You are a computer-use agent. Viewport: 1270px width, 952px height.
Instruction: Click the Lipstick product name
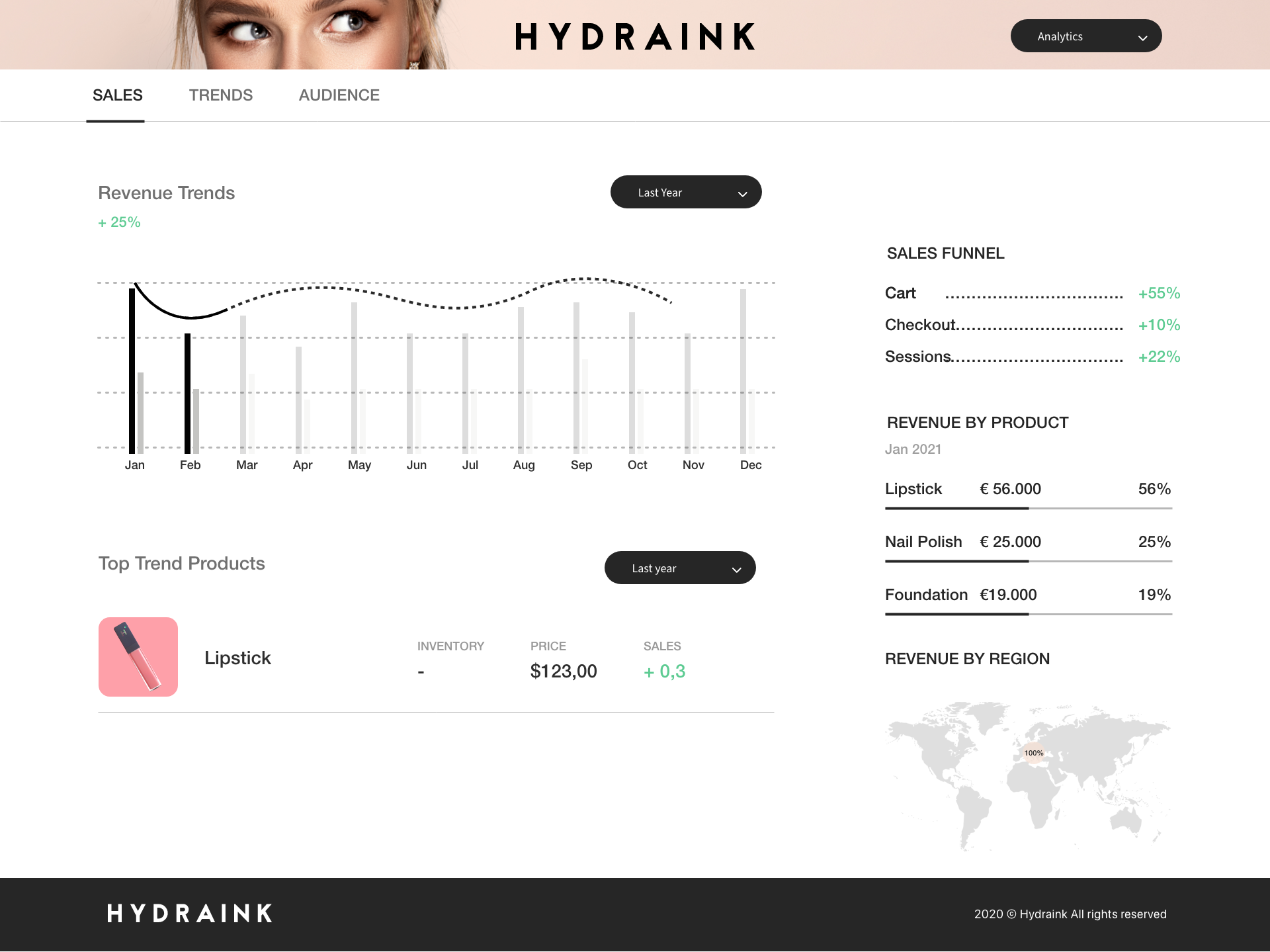click(237, 658)
